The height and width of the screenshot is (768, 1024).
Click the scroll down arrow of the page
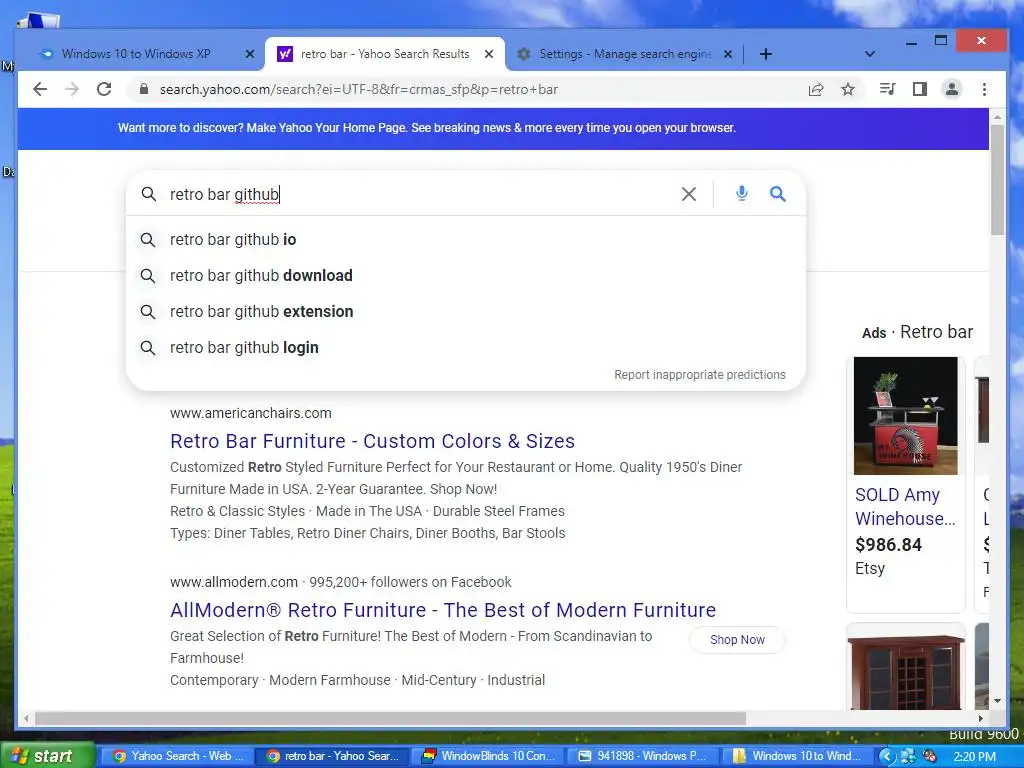(x=997, y=701)
